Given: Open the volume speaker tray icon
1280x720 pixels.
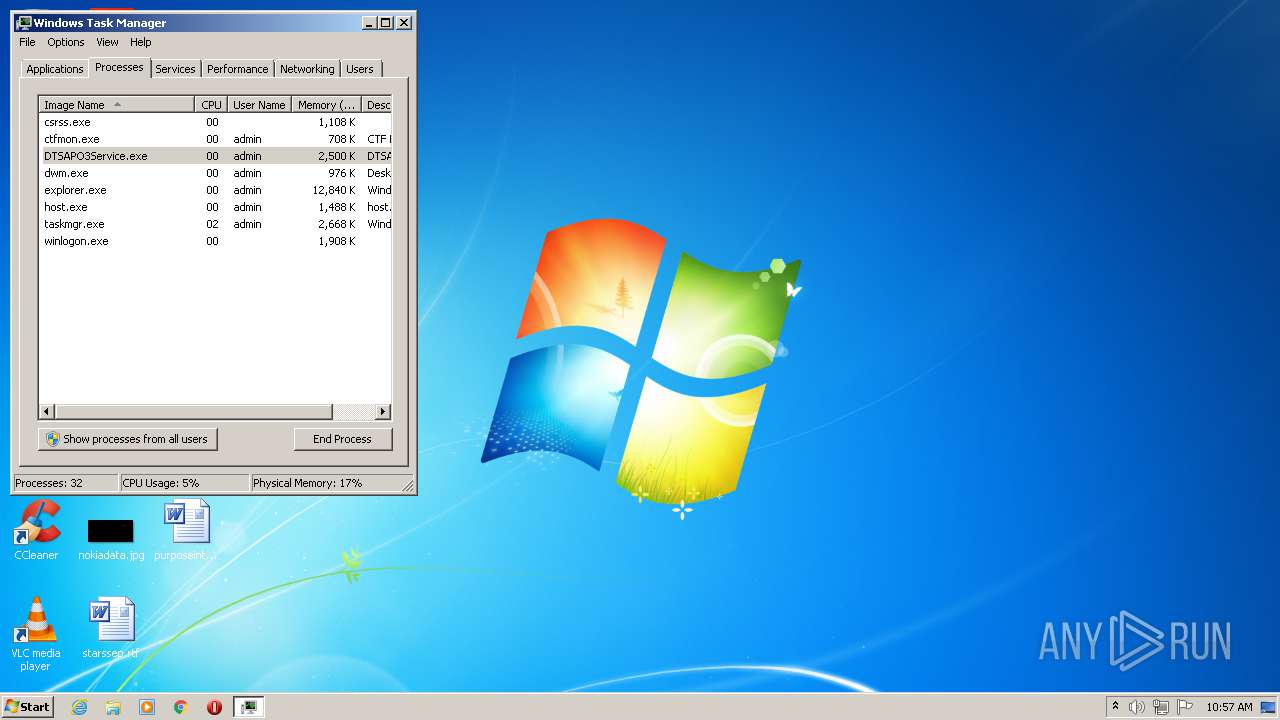Looking at the screenshot, I should point(1137,707).
